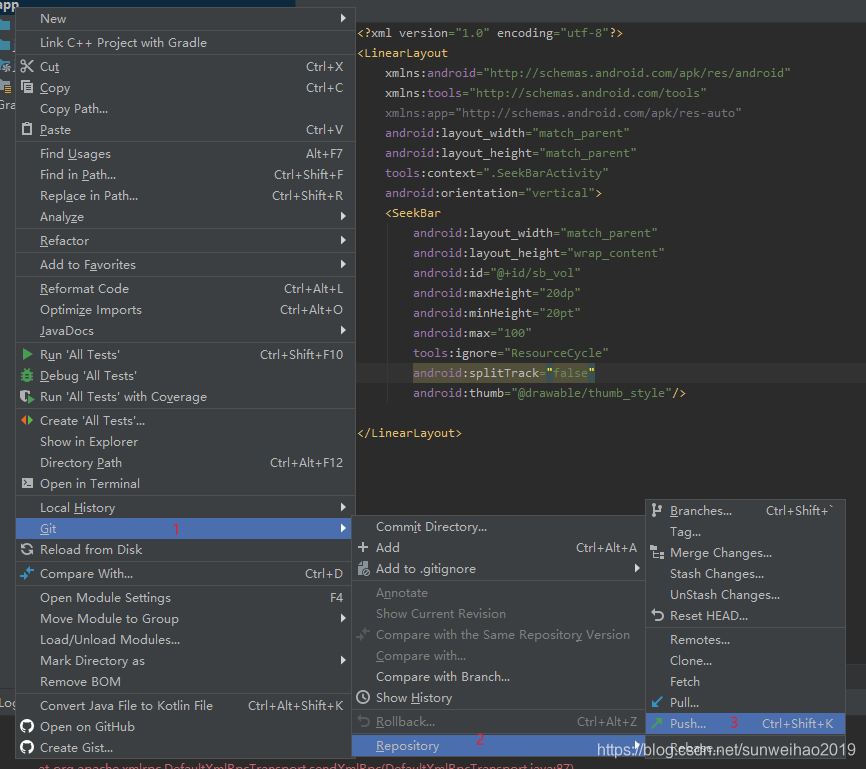Choose Reformat Code menu entry
The height and width of the screenshot is (769, 866).
(185, 288)
